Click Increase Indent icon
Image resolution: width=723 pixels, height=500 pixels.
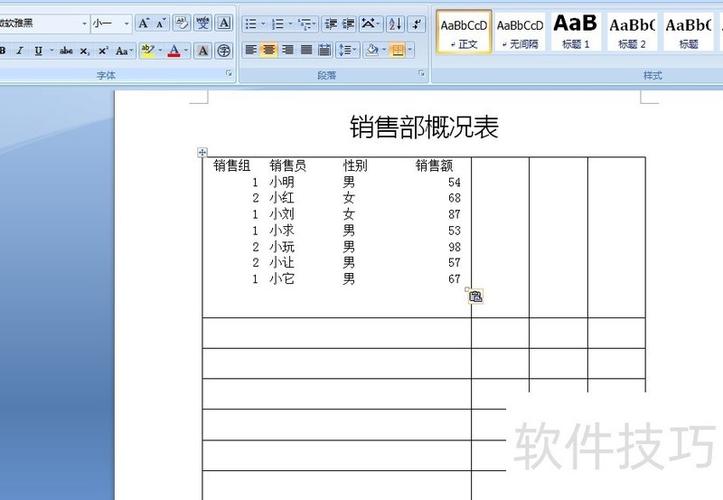[348, 24]
